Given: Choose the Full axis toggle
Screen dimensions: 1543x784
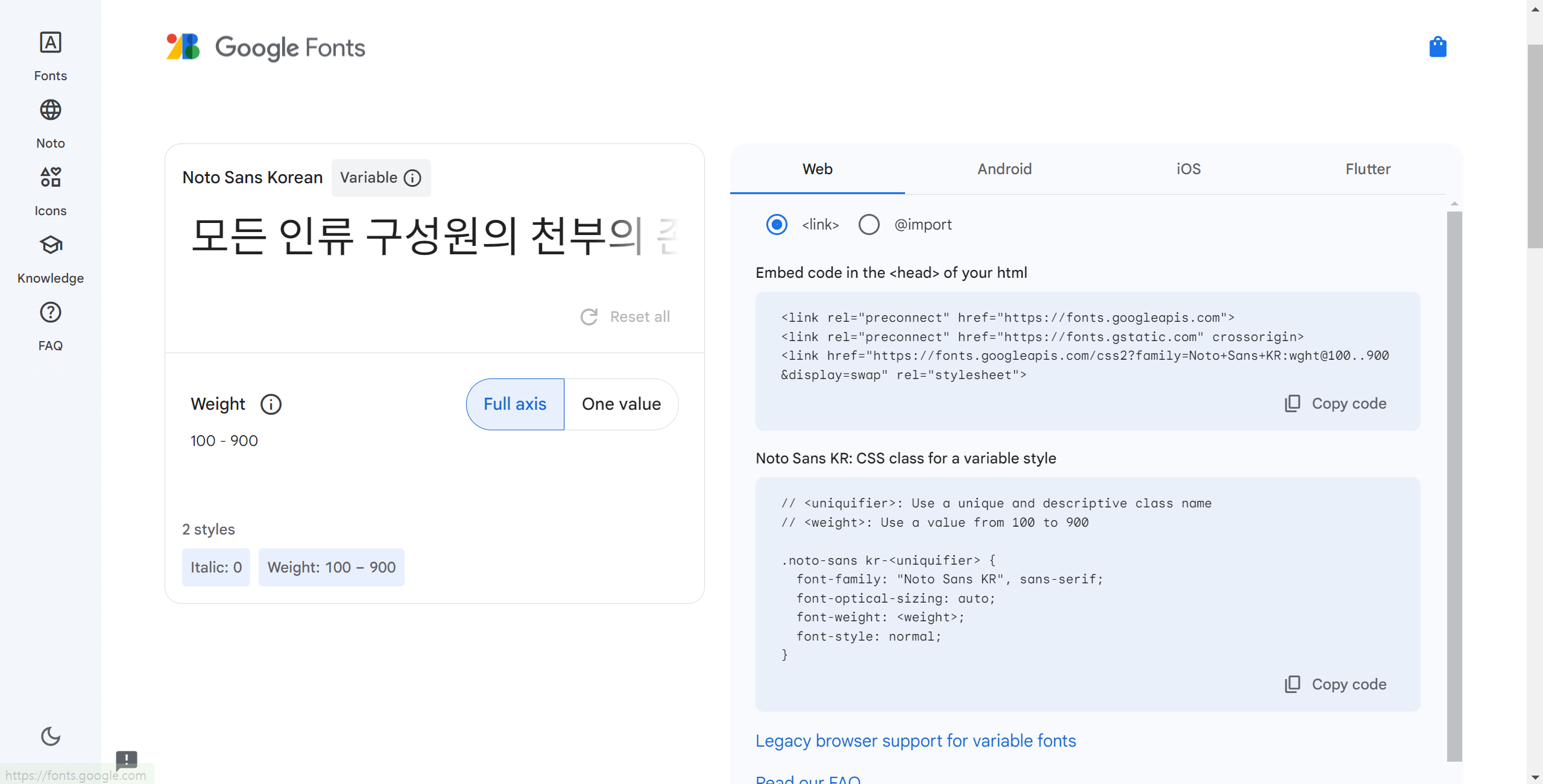Looking at the screenshot, I should pyautogui.click(x=515, y=404).
